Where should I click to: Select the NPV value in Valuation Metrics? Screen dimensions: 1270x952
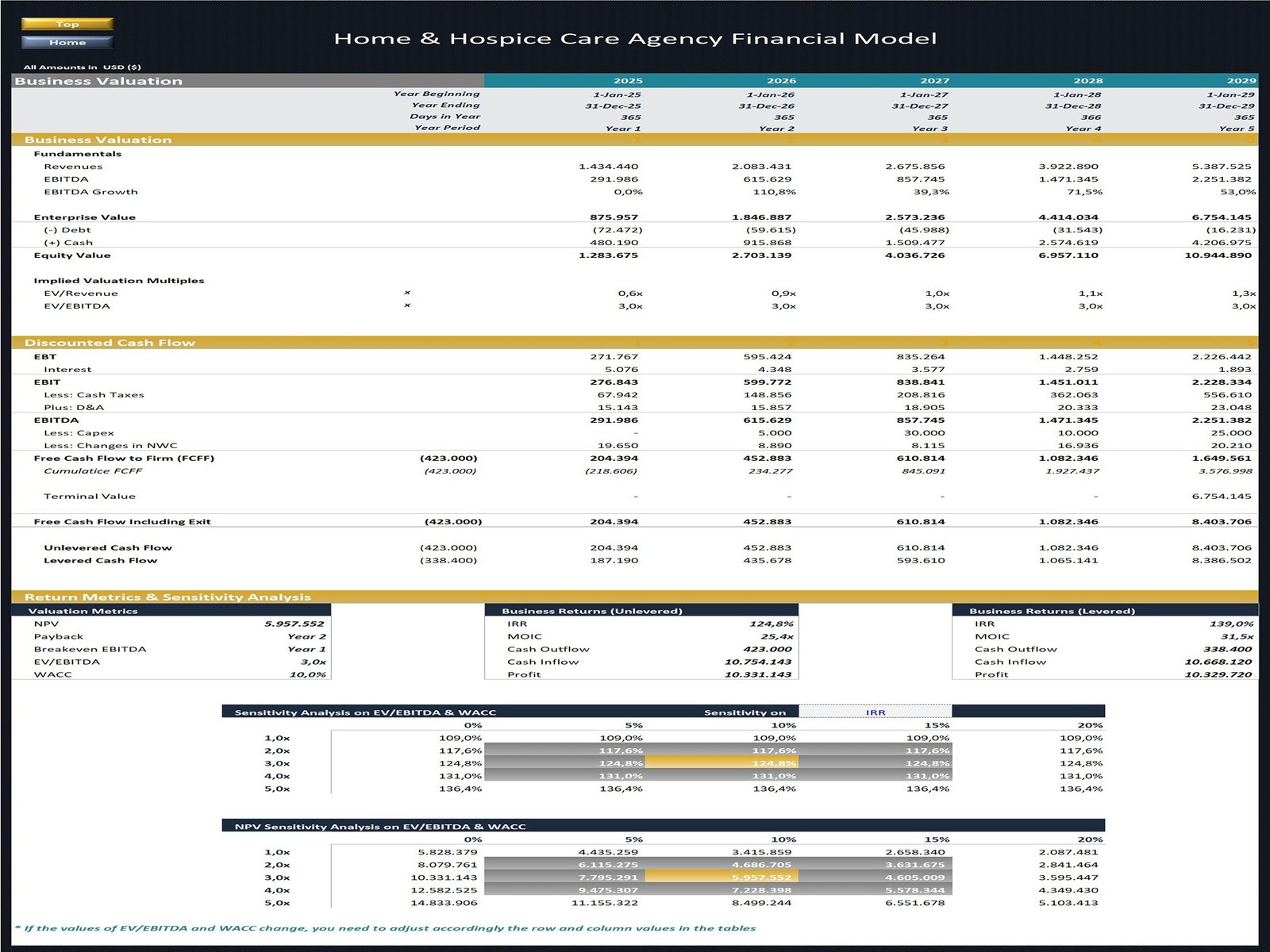coord(294,624)
